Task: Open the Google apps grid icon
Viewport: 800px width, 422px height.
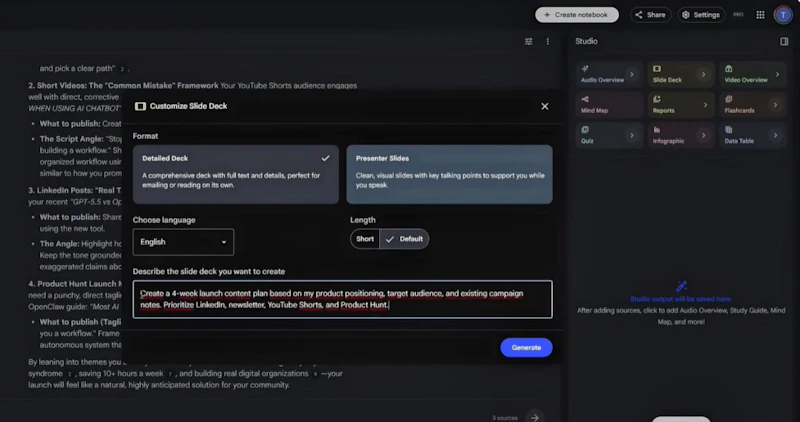Action: click(x=760, y=15)
